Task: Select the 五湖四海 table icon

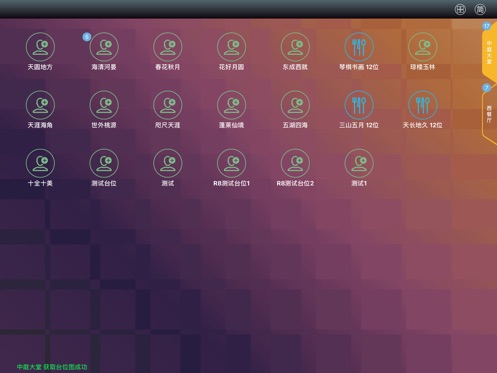Action: (295, 105)
